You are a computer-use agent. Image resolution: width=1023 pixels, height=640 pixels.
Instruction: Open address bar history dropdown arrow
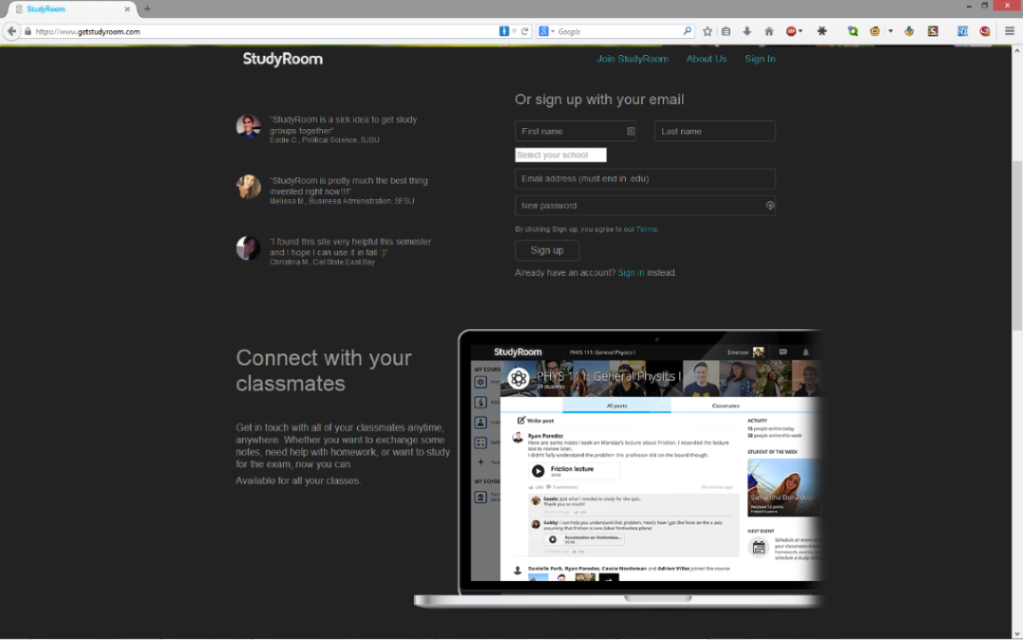pyautogui.click(x=514, y=31)
